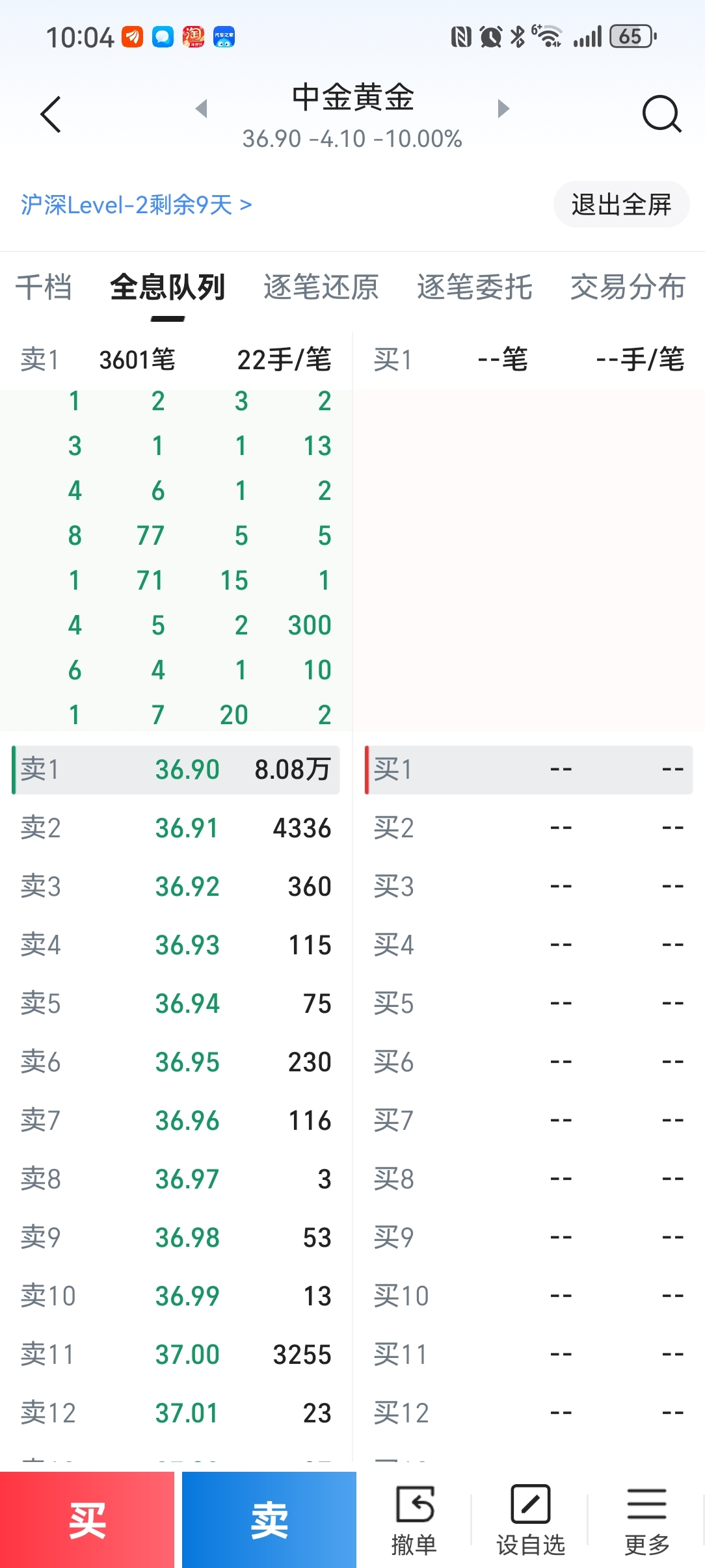Switch to next stock with right triangle
This screenshot has height=1568, width=705.
503,108
